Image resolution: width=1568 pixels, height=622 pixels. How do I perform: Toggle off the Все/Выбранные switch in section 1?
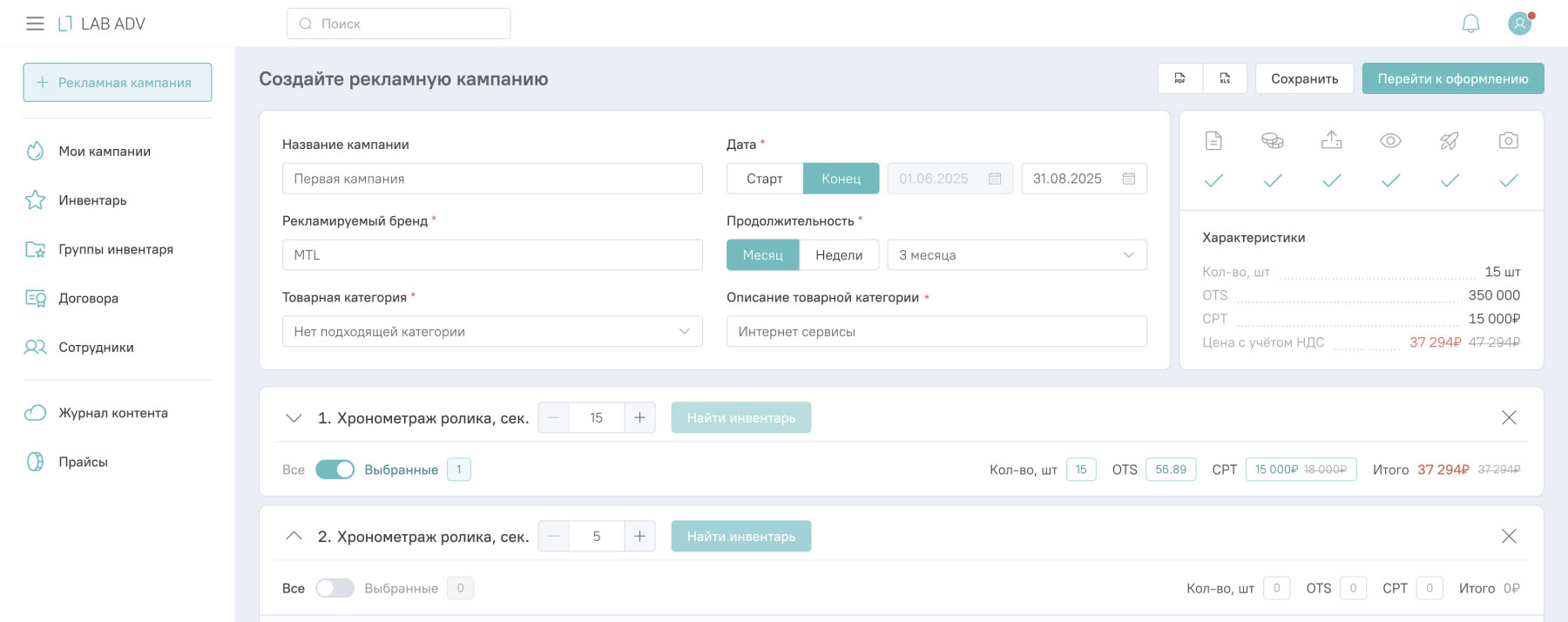tap(335, 470)
